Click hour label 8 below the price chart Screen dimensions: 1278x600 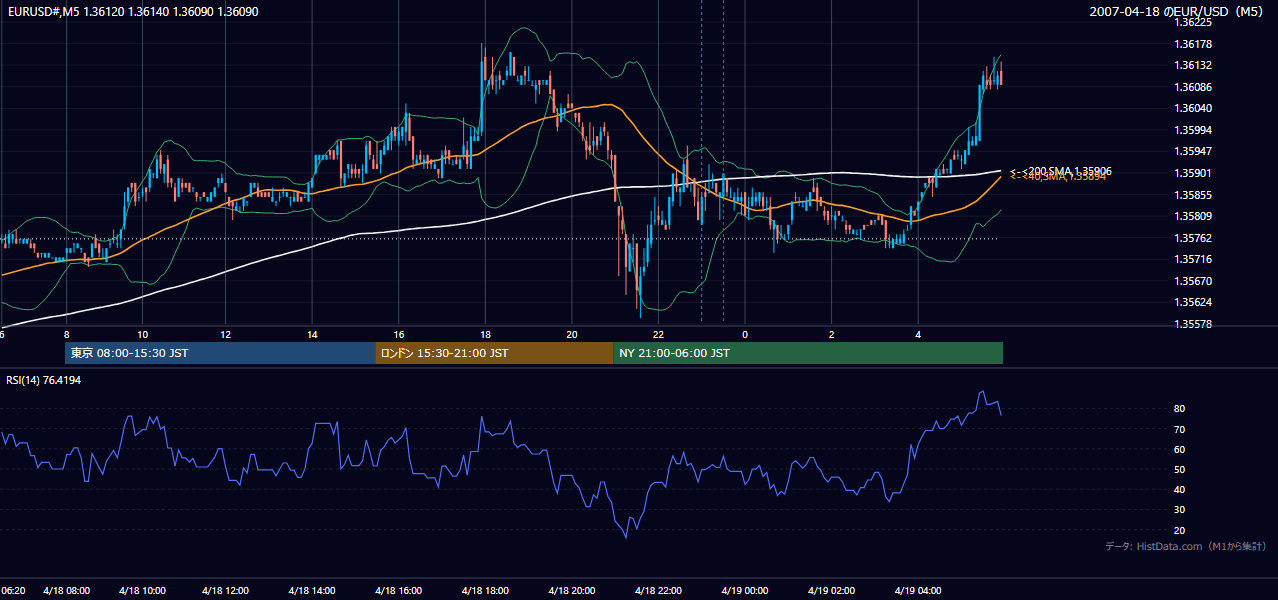point(66,334)
